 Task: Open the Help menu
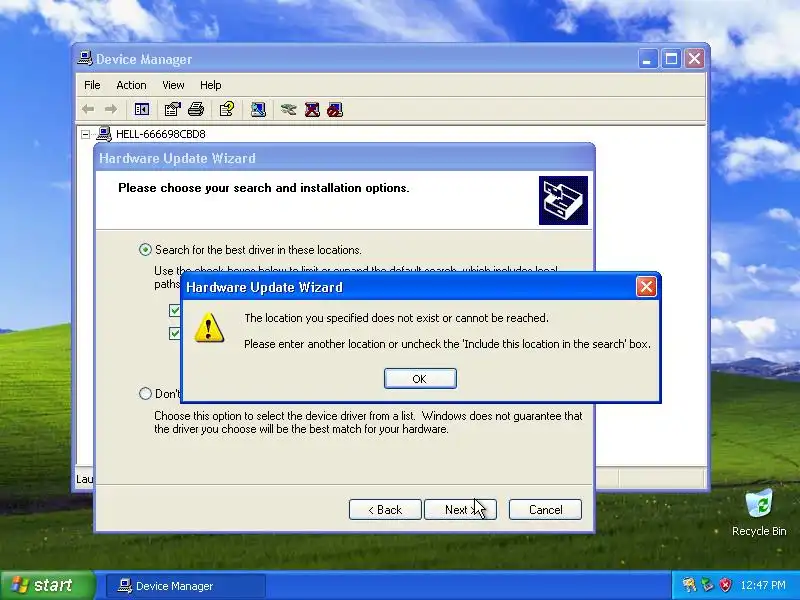click(210, 85)
